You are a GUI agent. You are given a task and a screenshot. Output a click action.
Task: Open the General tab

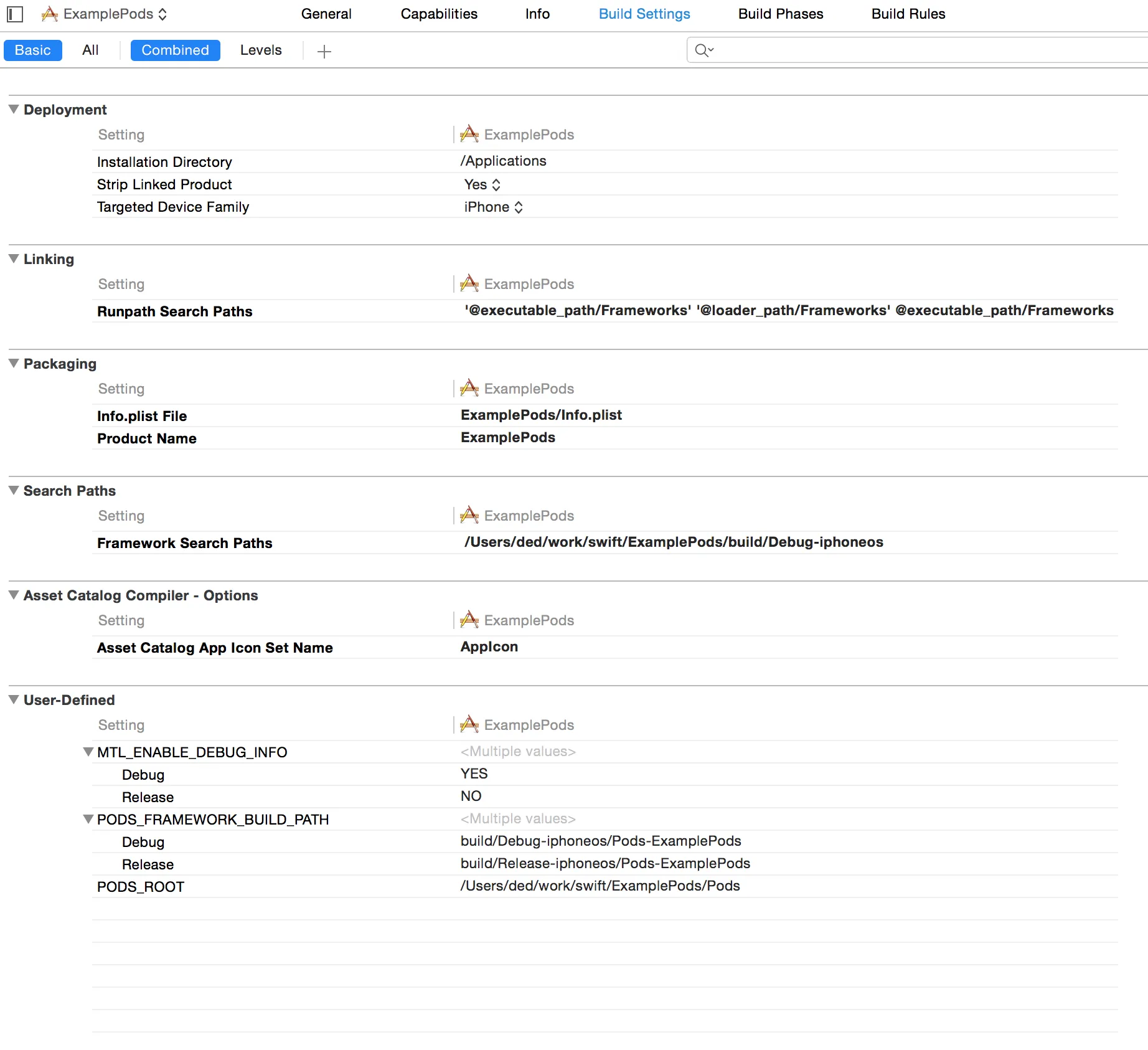click(326, 14)
